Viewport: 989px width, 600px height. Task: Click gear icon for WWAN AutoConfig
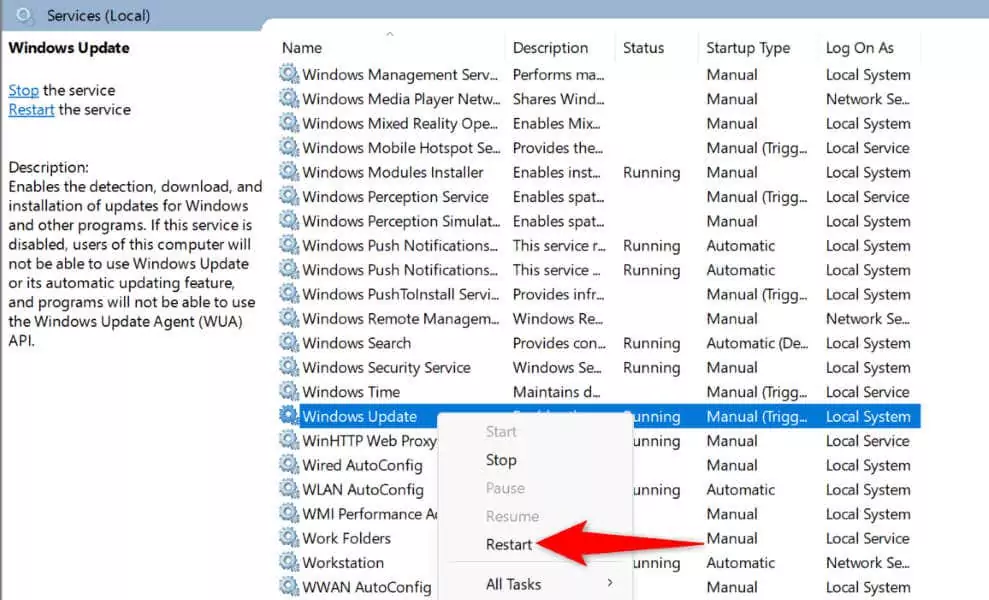point(289,586)
